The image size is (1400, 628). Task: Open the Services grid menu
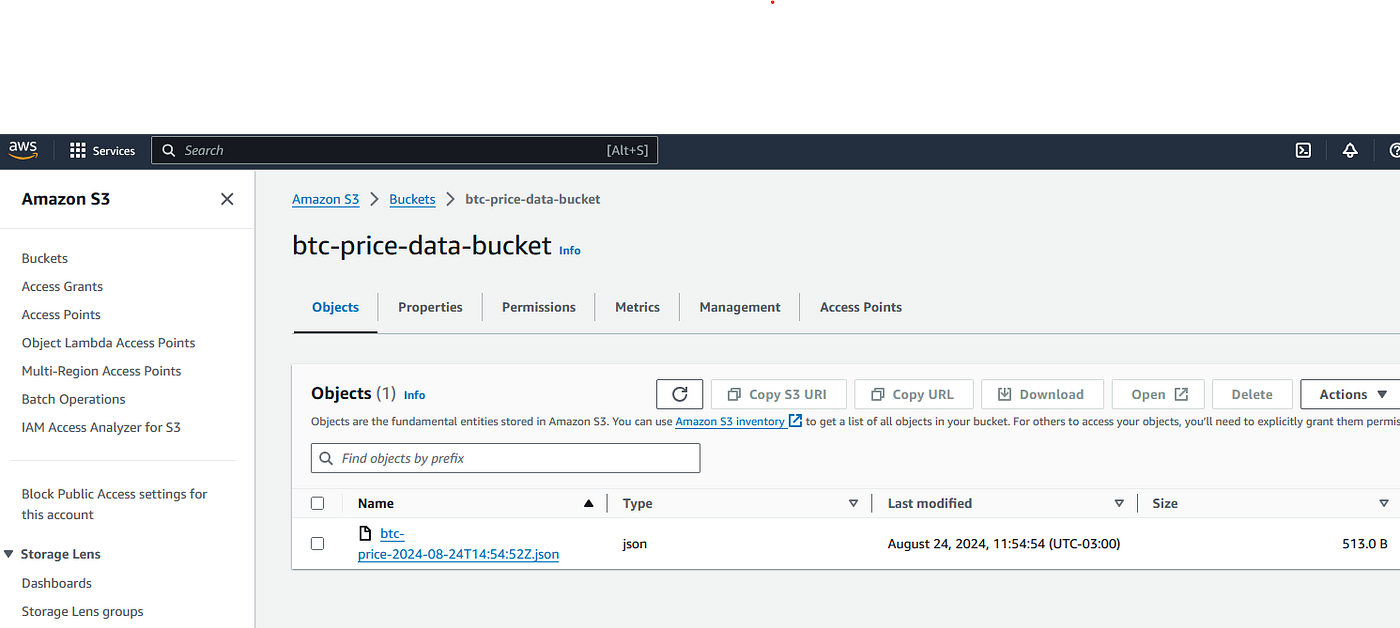point(102,151)
